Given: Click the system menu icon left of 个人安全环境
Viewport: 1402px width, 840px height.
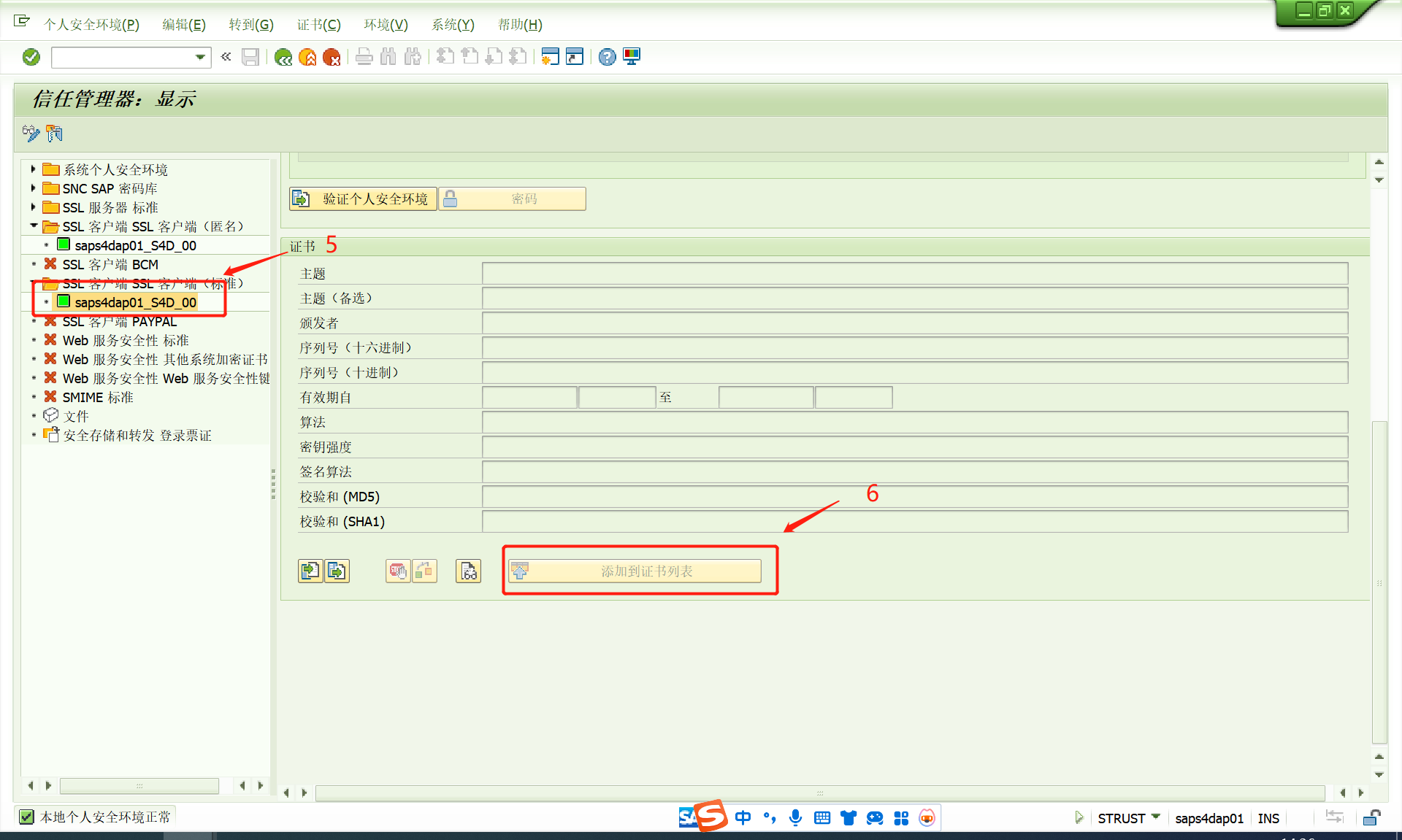Looking at the screenshot, I should tap(22, 22).
